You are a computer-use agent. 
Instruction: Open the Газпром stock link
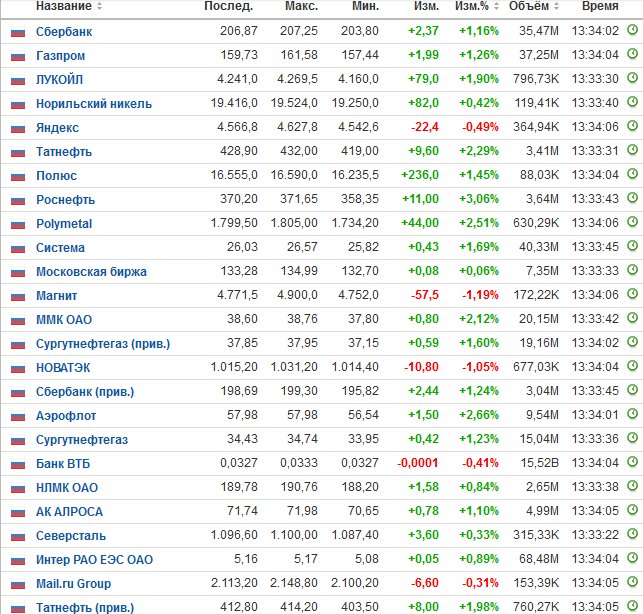click(61, 55)
